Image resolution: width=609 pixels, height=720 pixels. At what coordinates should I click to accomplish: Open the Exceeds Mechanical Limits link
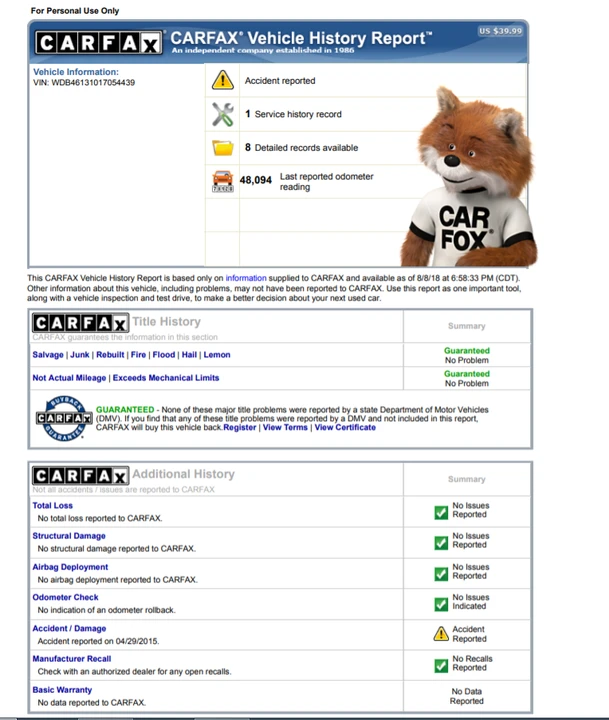click(166, 377)
